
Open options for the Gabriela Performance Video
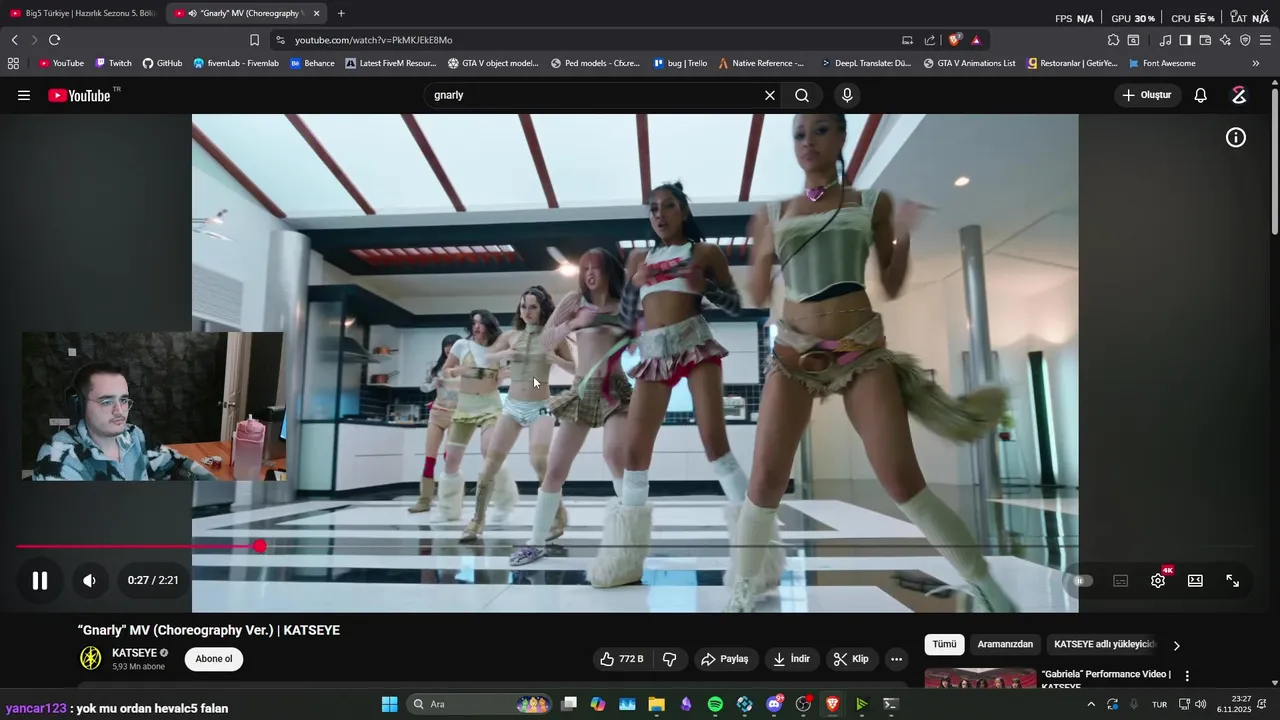point(1187,676)
